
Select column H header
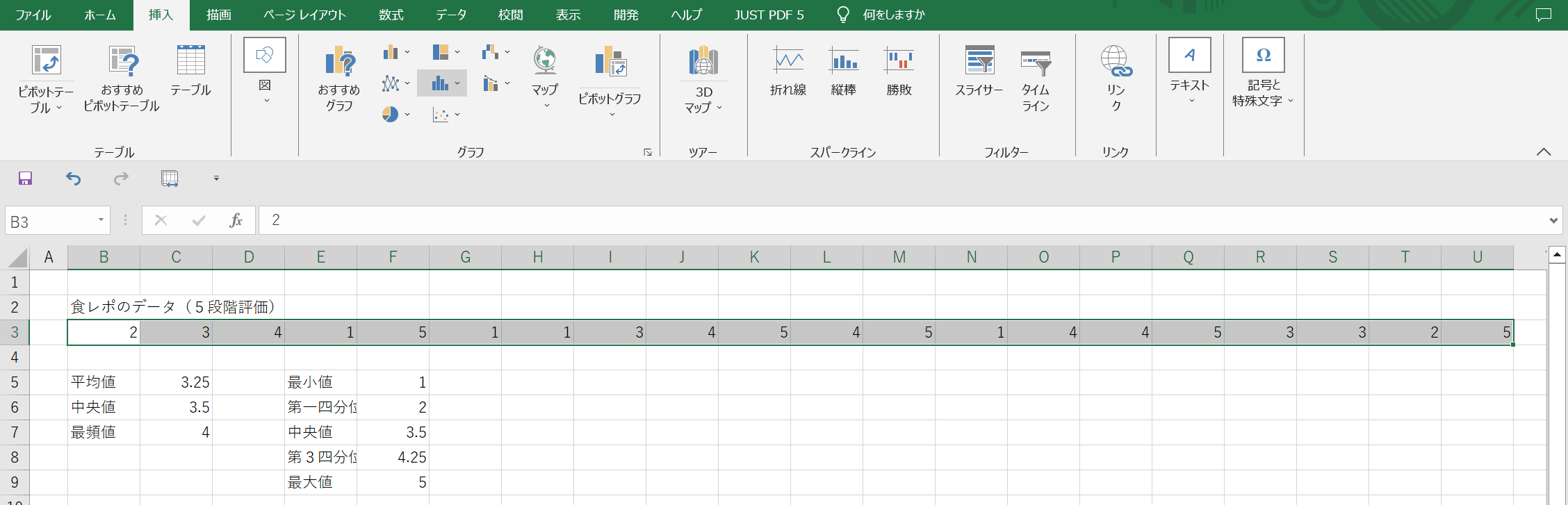[538, 258]
